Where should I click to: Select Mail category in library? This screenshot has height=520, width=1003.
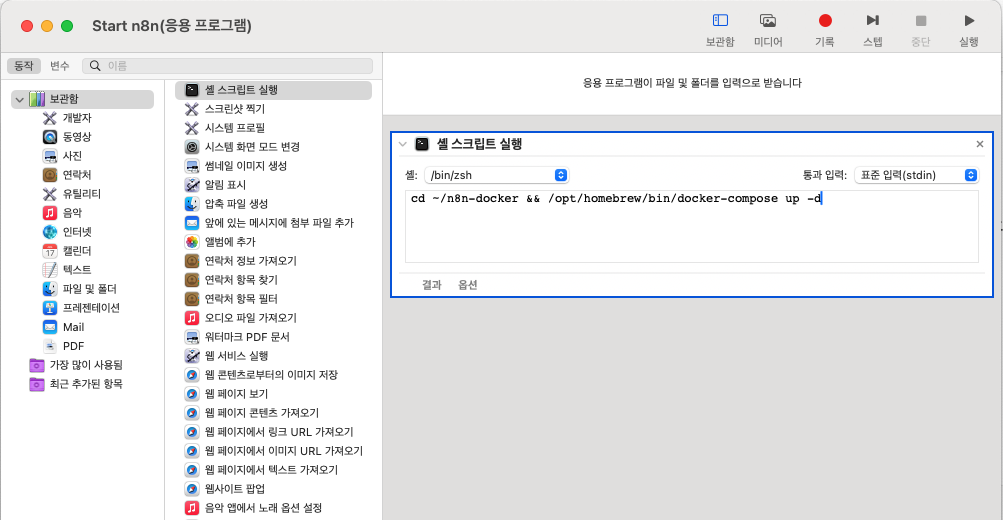(73, 327)
